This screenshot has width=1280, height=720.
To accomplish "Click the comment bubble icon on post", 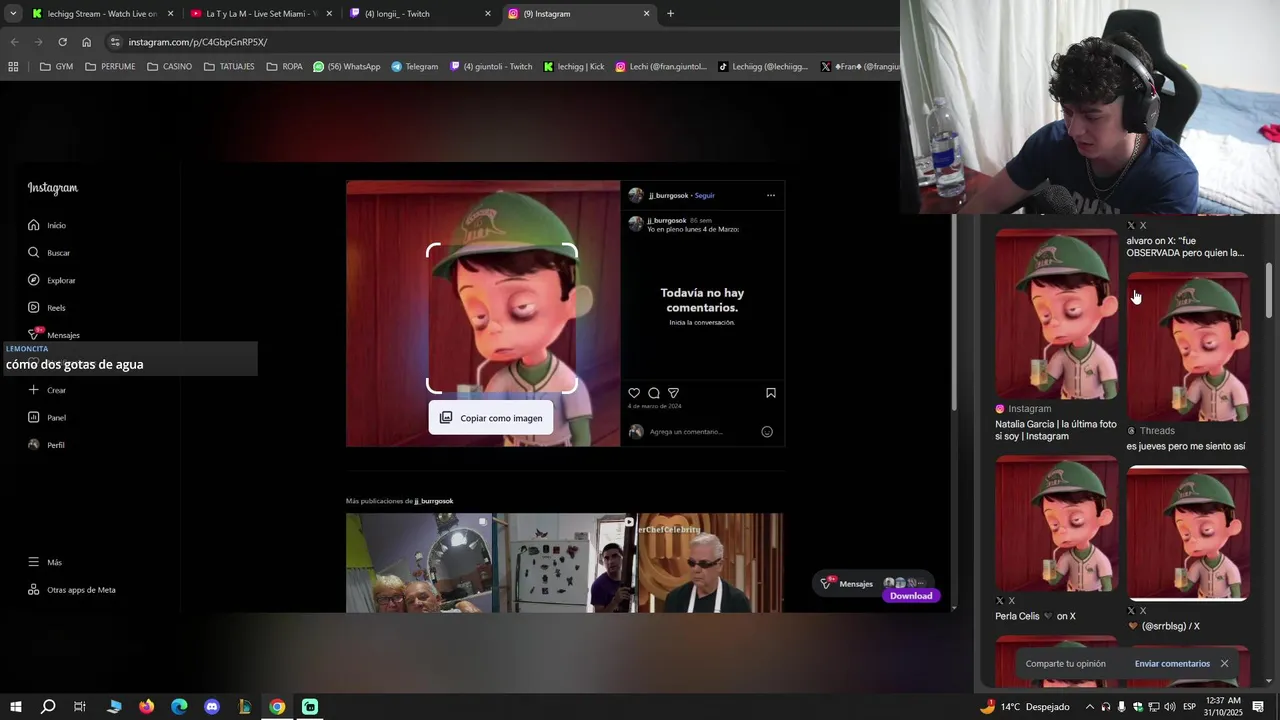I will tap(653, 393).
